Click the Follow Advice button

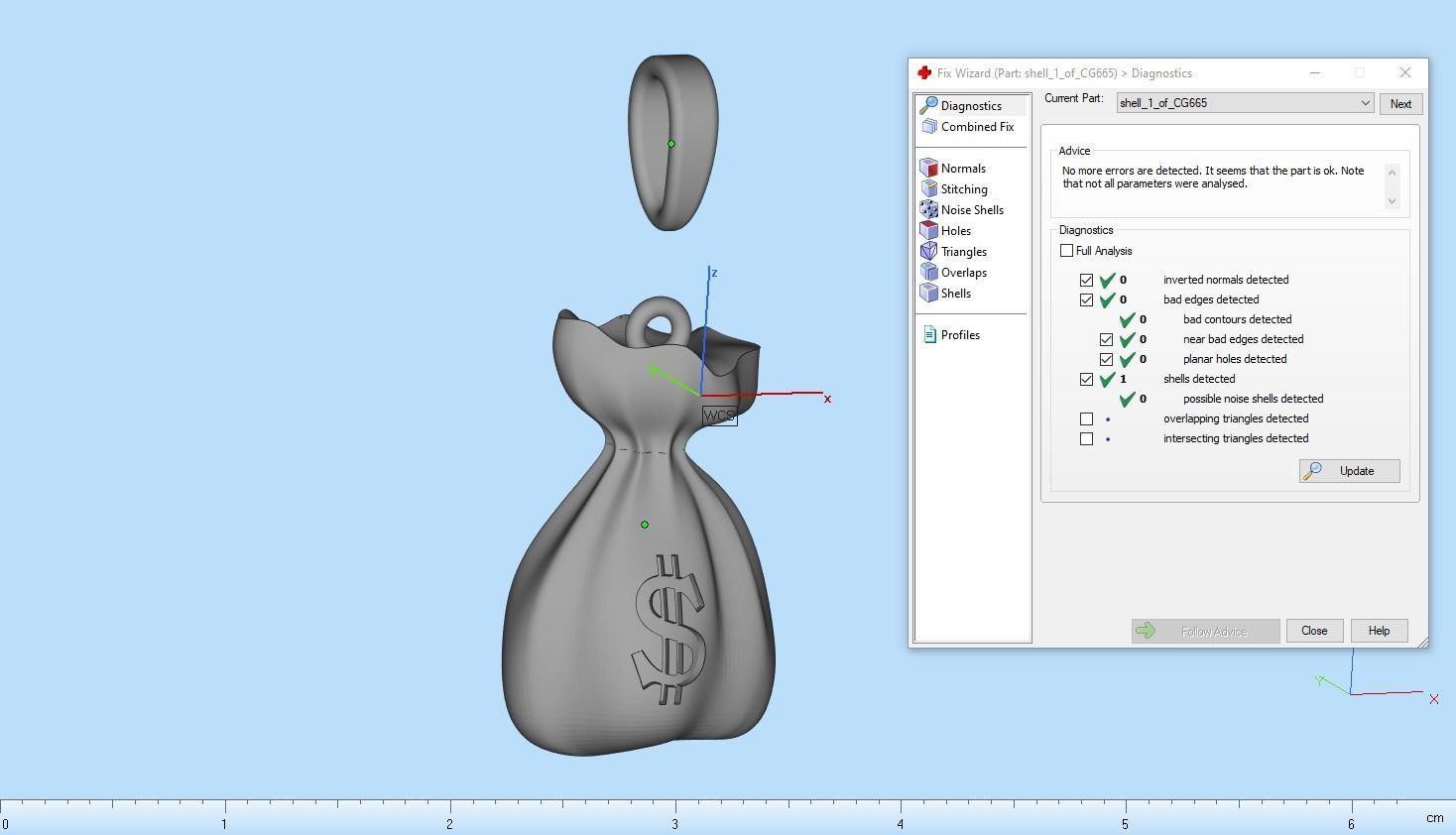point(1205,632)
